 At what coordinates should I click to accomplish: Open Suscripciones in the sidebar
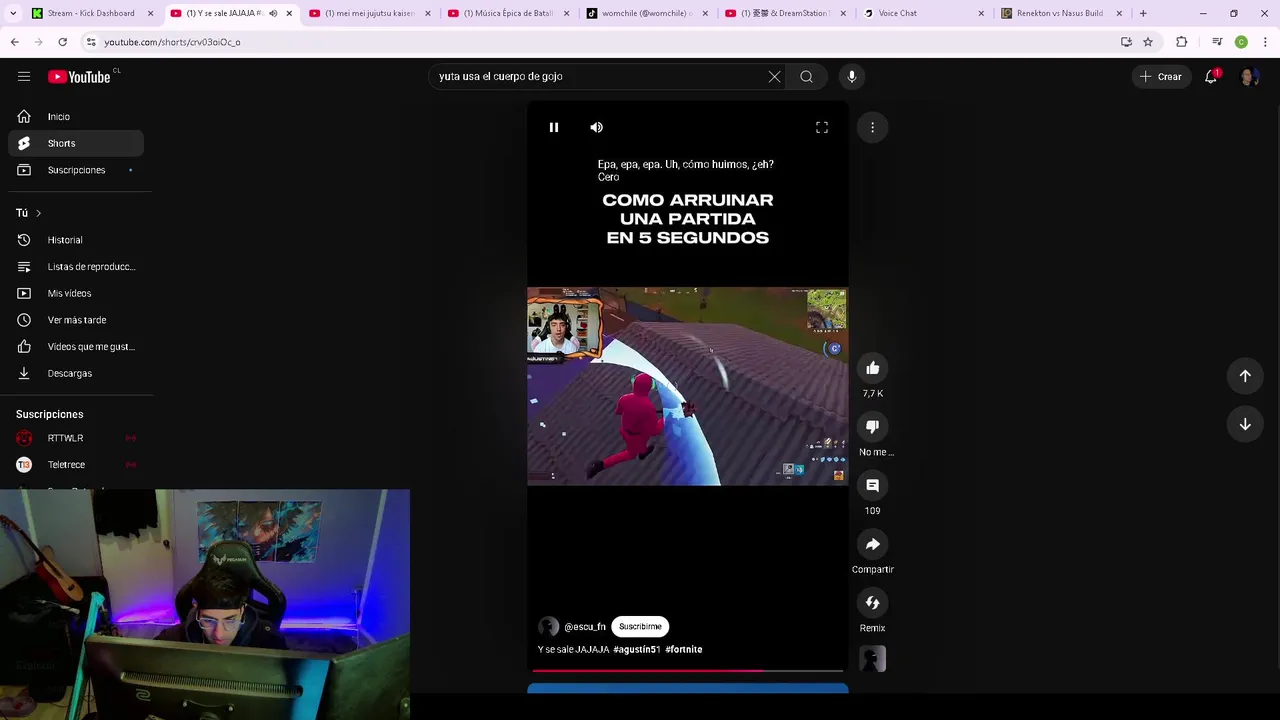pos(76,170)
